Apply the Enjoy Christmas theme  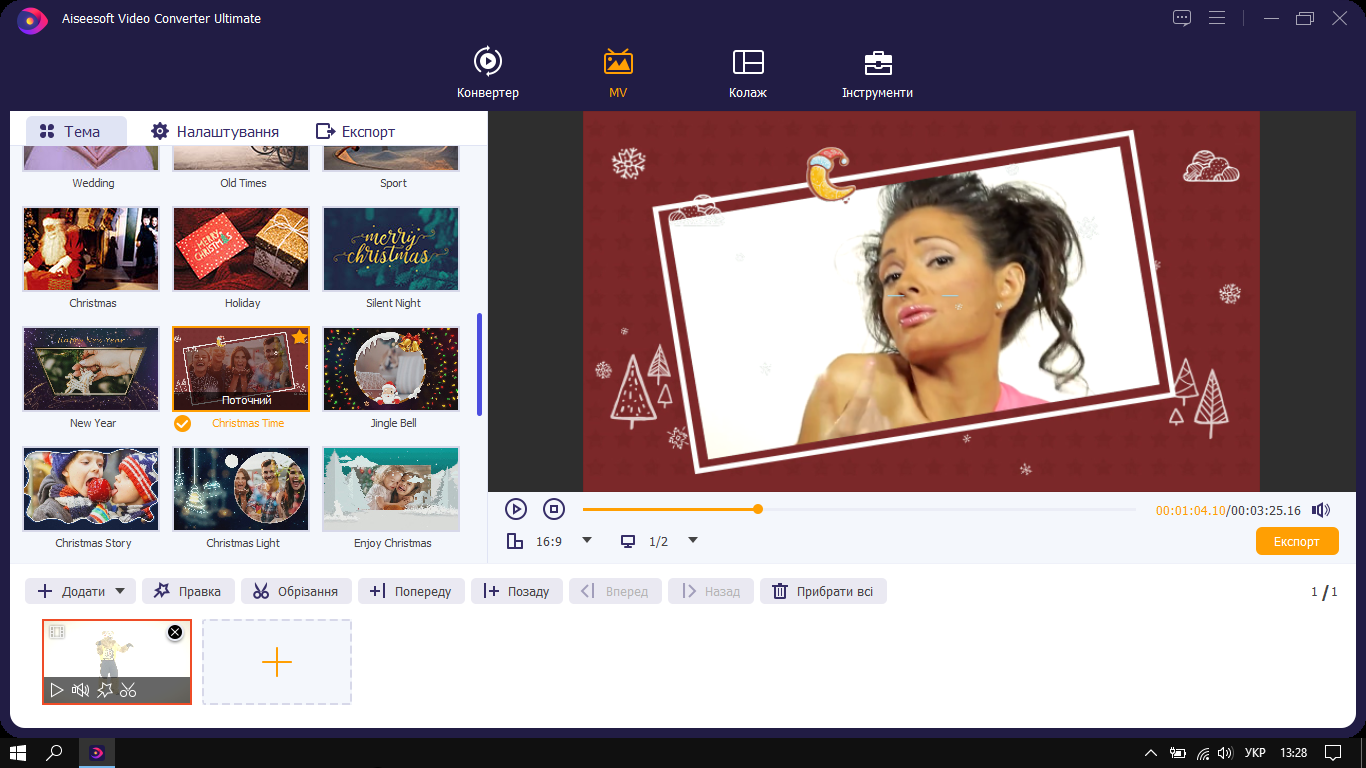pos(391,489)
